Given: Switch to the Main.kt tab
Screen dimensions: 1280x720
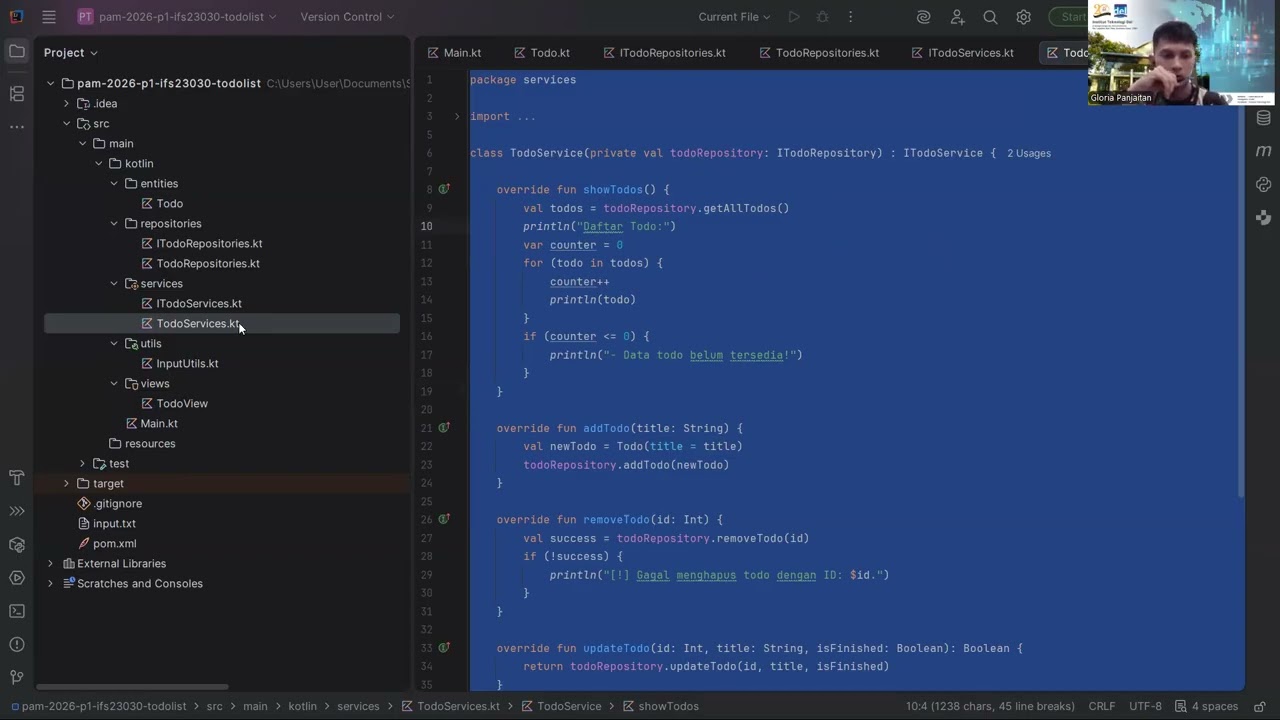Looking at the screenshot, I should (453, 53).
